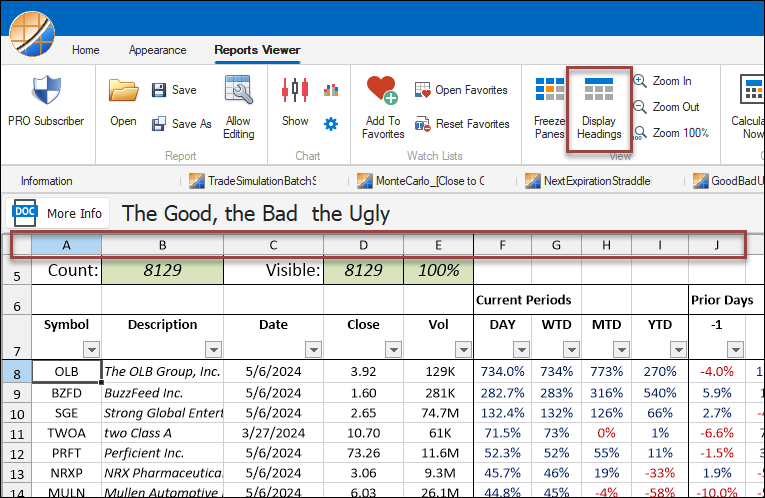Screen dimensions: 765x498
Task: Click the More Info button
Action: coord(58,213)
